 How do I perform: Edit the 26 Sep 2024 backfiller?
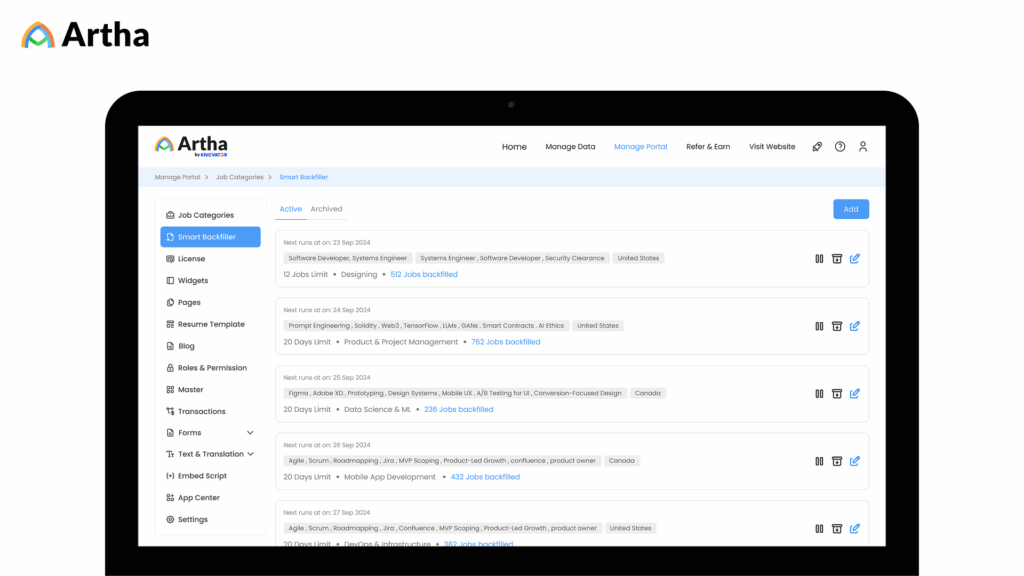[x=855, y=461]
